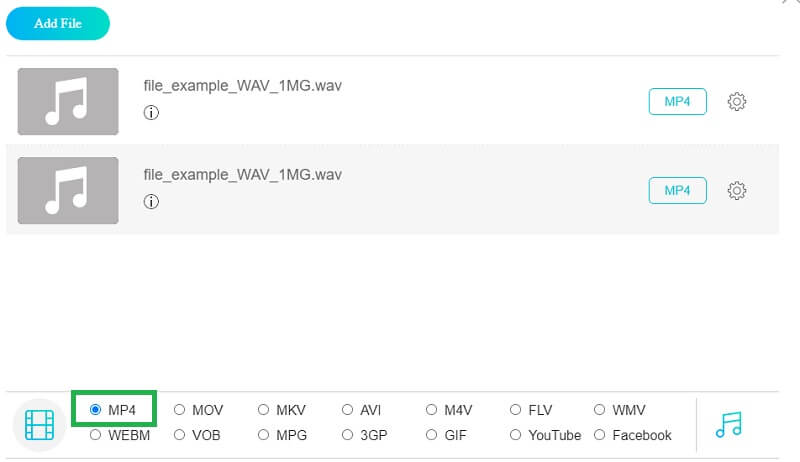Switch to audio formats music note icon
The height and width of the screenshot is (462, 800).
(x=729, y=424)
